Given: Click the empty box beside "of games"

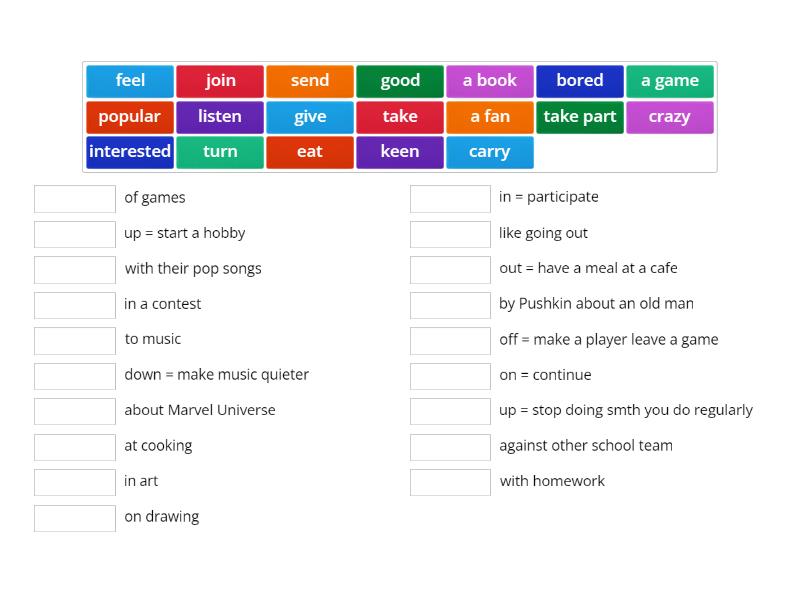Looking at the screenshot, I should 75,198.
